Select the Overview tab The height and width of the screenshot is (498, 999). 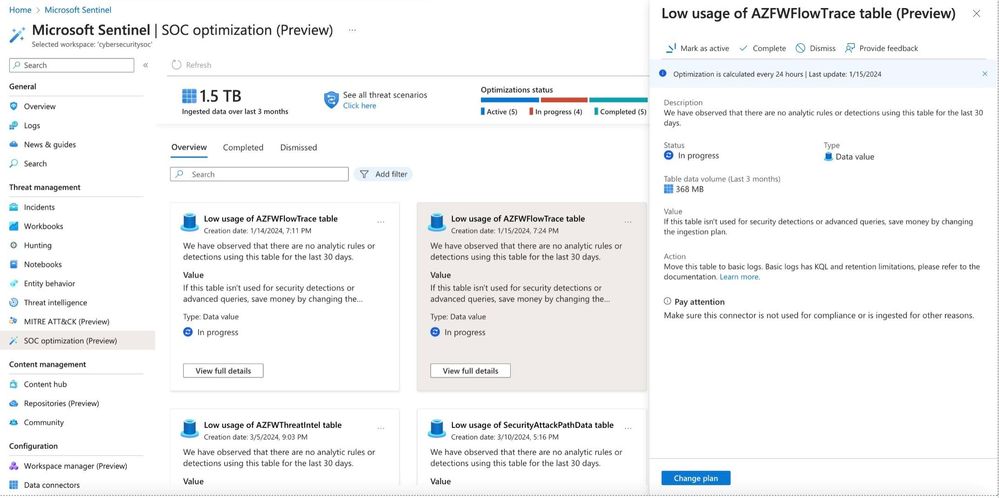[x=189, y=147]
